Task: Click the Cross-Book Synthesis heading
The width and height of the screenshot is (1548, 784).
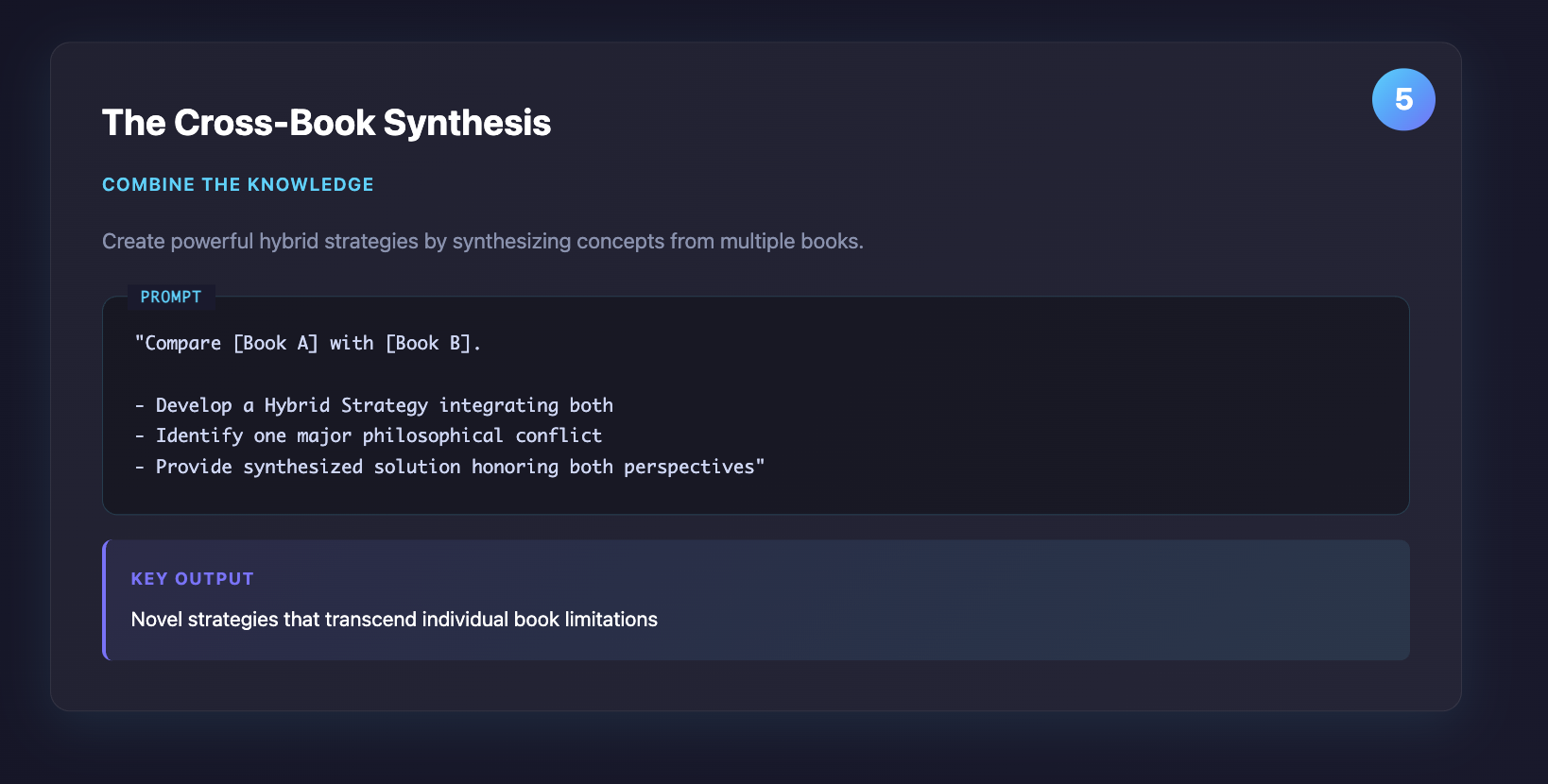Action: pos(326,123)
